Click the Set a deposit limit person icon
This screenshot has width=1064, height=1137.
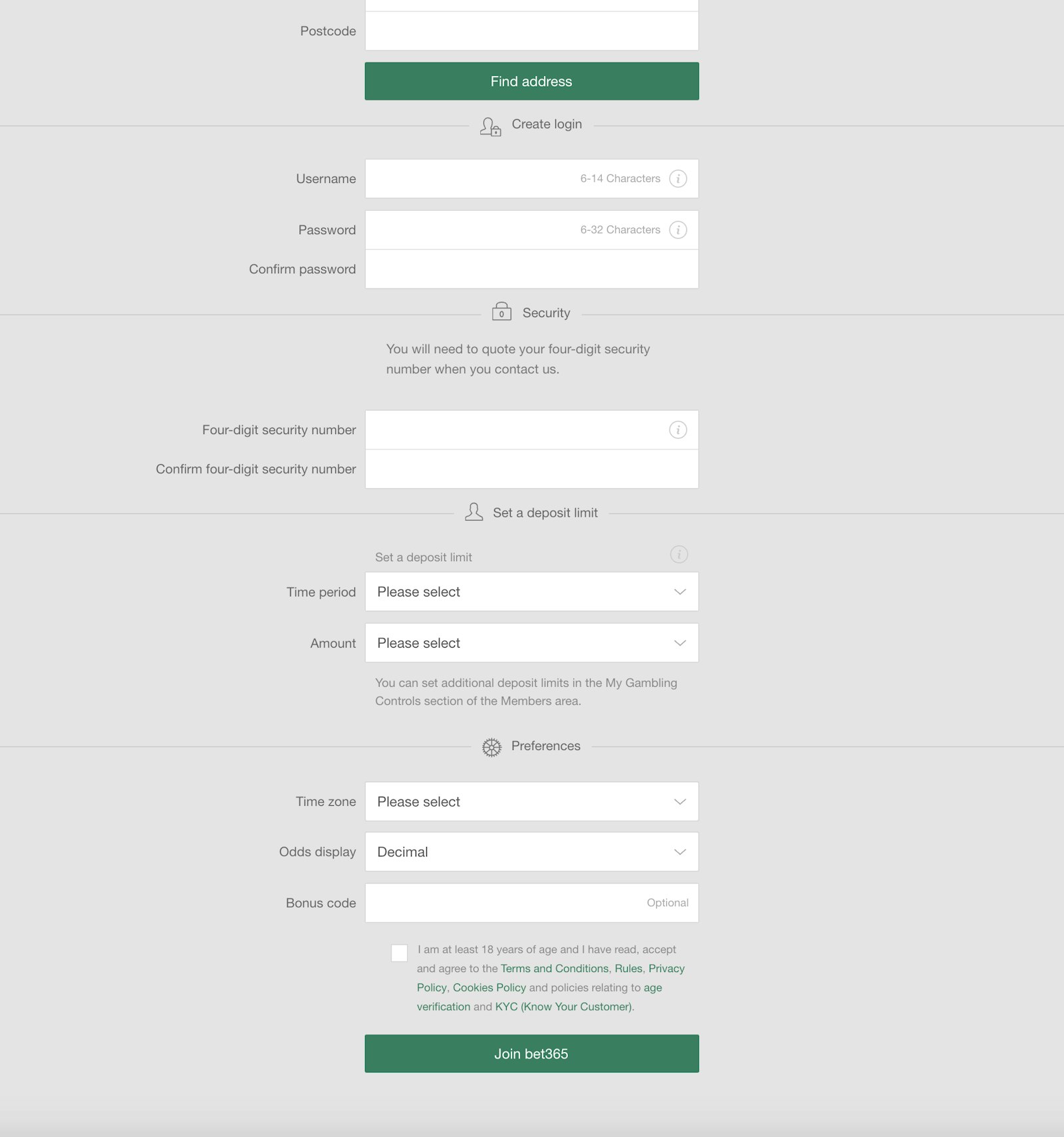[473, 512]
